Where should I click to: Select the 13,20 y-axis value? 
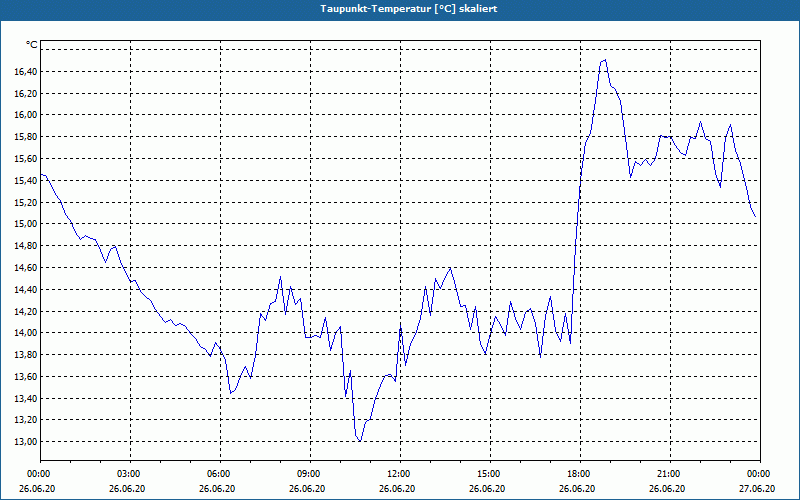click(26, 420)
